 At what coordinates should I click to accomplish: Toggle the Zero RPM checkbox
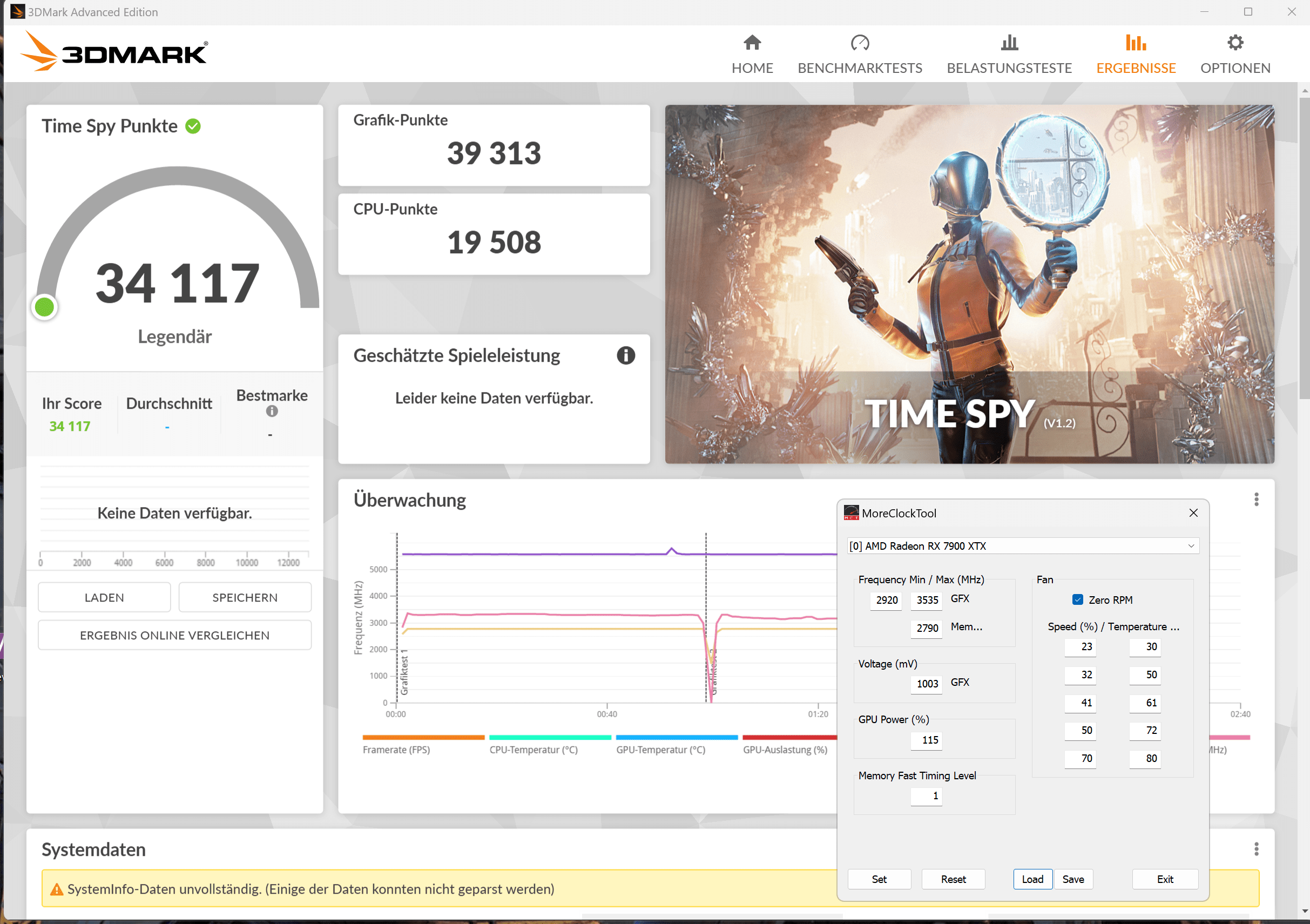pos(1077,600)
